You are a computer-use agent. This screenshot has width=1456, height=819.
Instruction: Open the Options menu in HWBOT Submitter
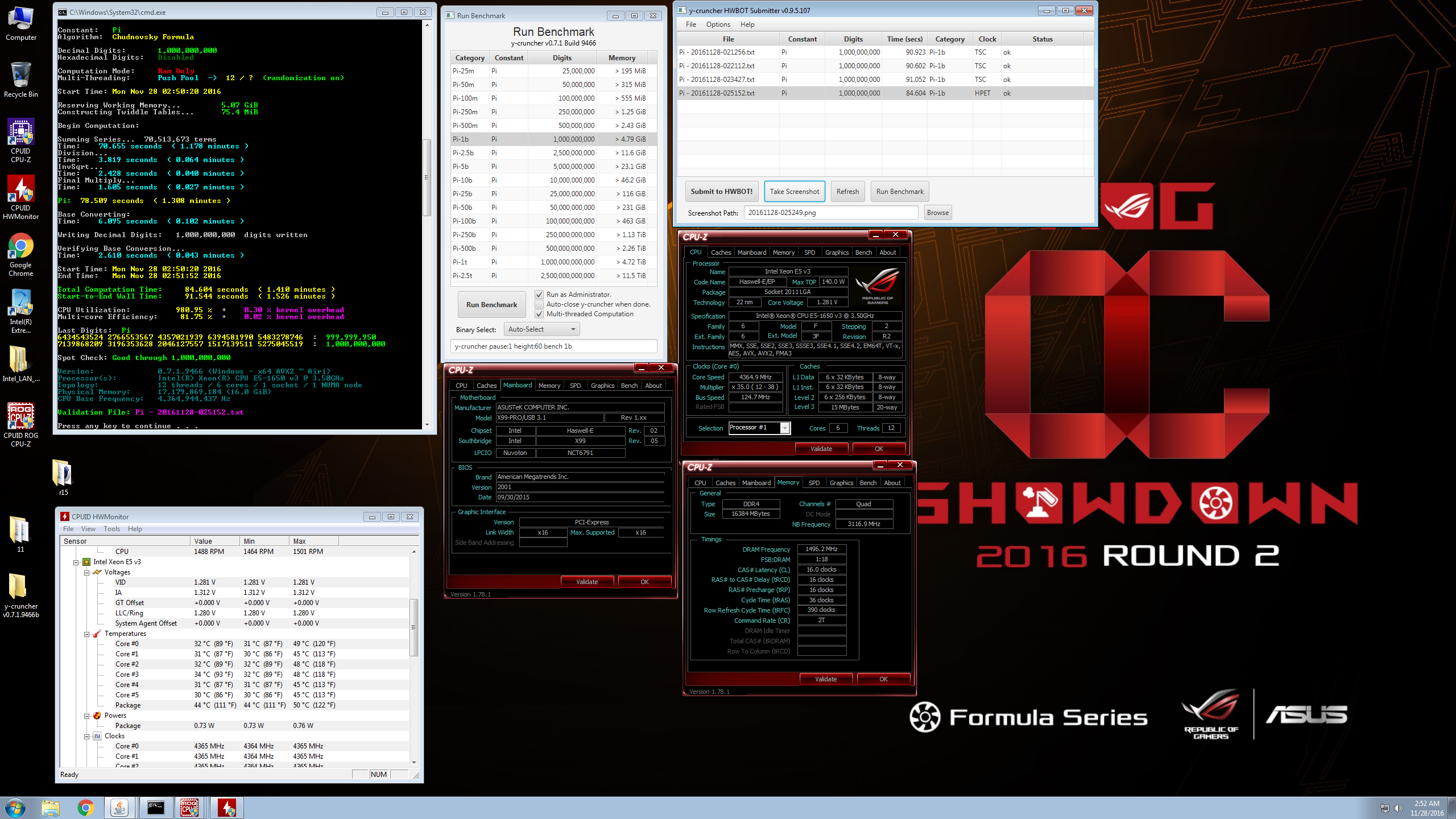tap(718, 24)
